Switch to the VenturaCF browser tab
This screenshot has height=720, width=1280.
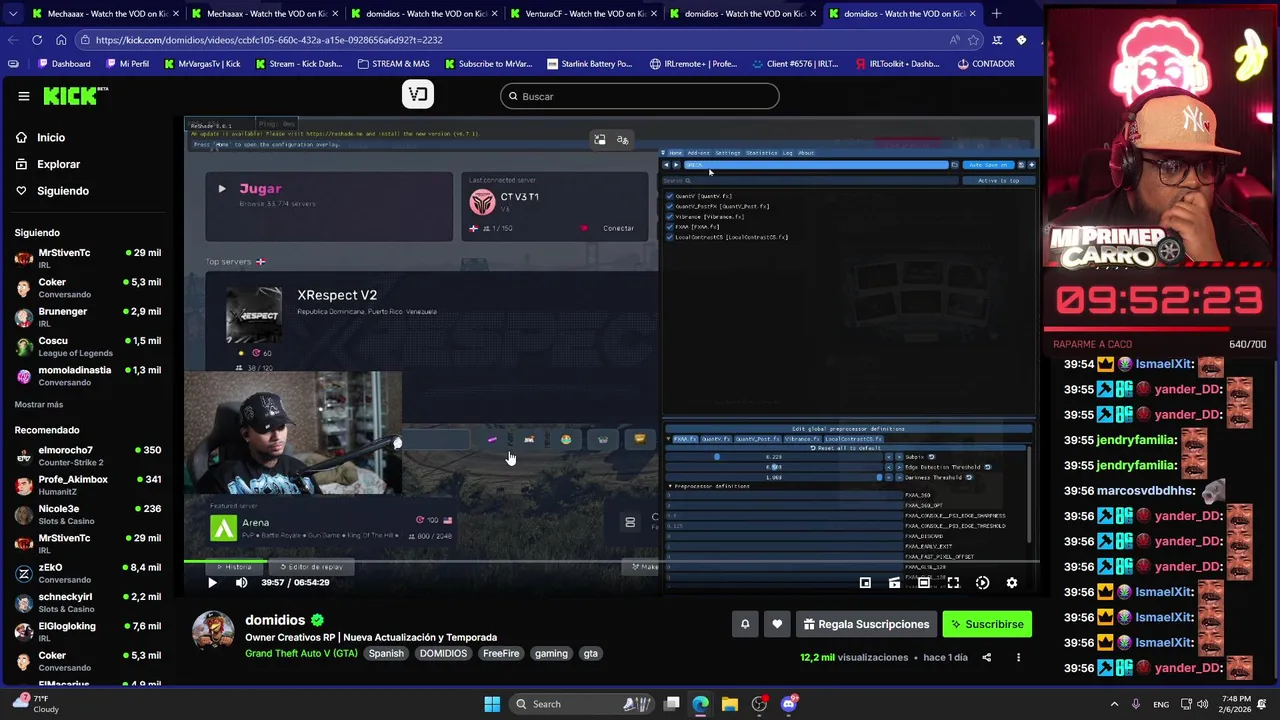click(x=582, y=14)
